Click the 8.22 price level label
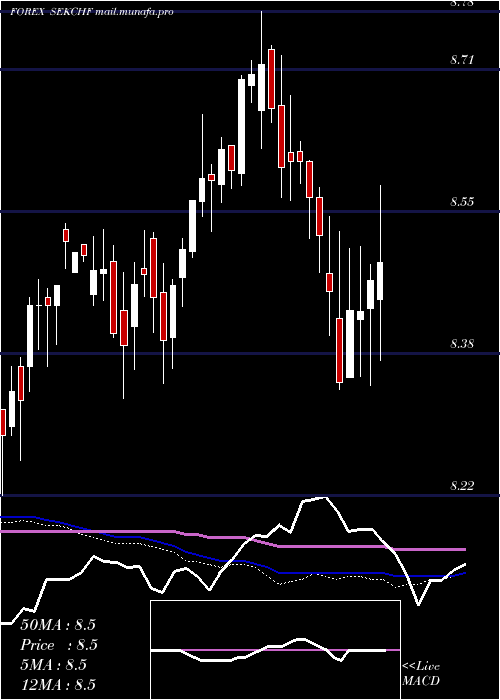 (x=462, y=486)
